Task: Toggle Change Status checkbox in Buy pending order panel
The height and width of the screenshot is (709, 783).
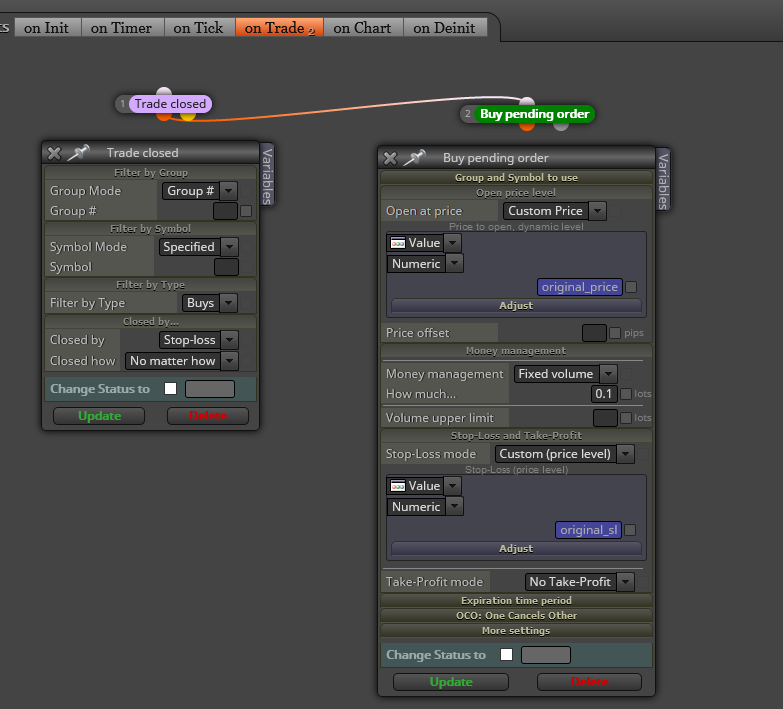Action: (x=506, y=655)
